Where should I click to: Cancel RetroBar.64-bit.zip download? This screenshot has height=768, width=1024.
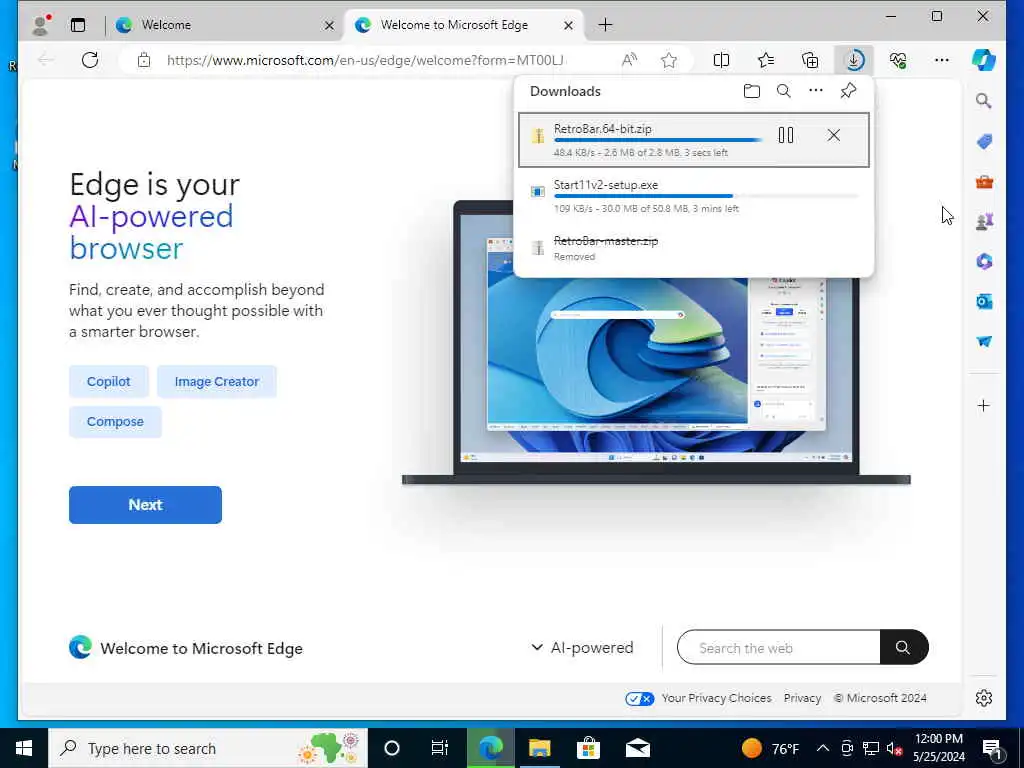[833, 135]
